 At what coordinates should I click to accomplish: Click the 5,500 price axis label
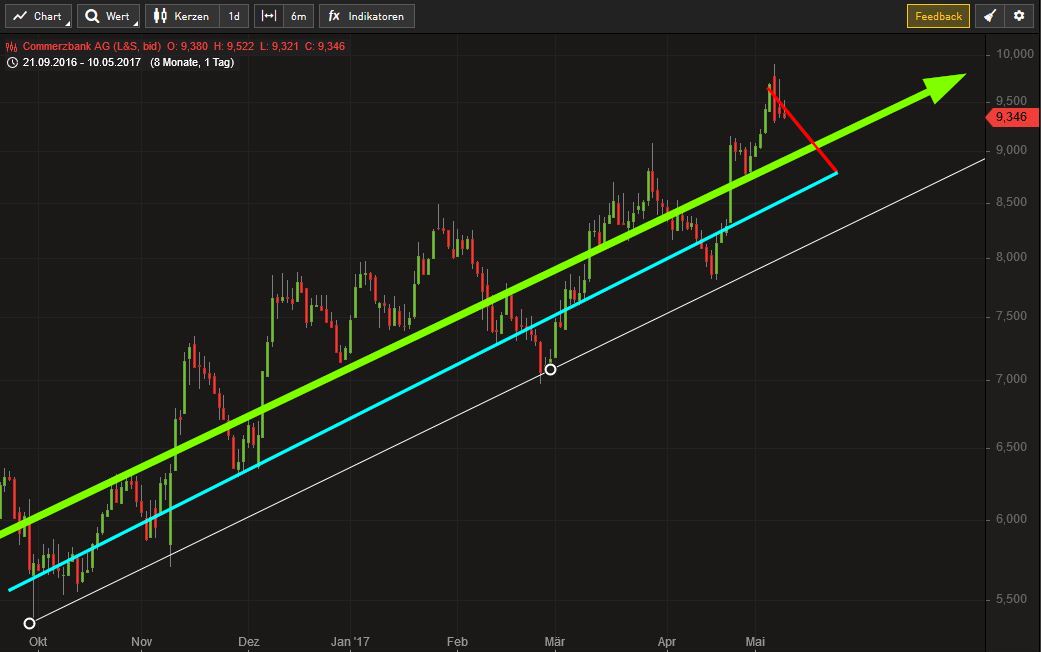(x=1010, y=599)
